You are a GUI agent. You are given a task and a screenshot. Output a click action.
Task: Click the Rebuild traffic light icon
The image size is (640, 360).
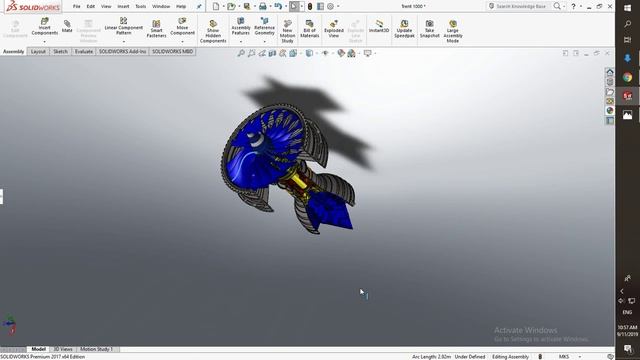(x=310, y=6)
